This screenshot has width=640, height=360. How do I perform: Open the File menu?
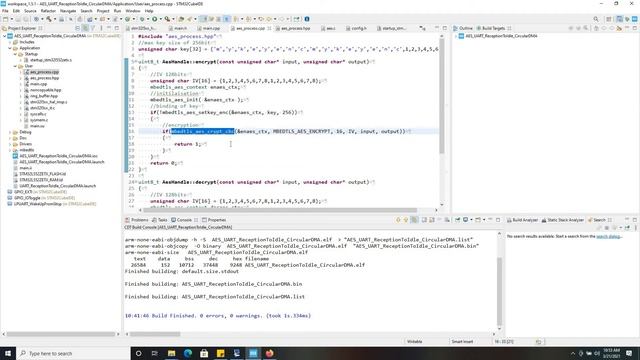[5, 11]
